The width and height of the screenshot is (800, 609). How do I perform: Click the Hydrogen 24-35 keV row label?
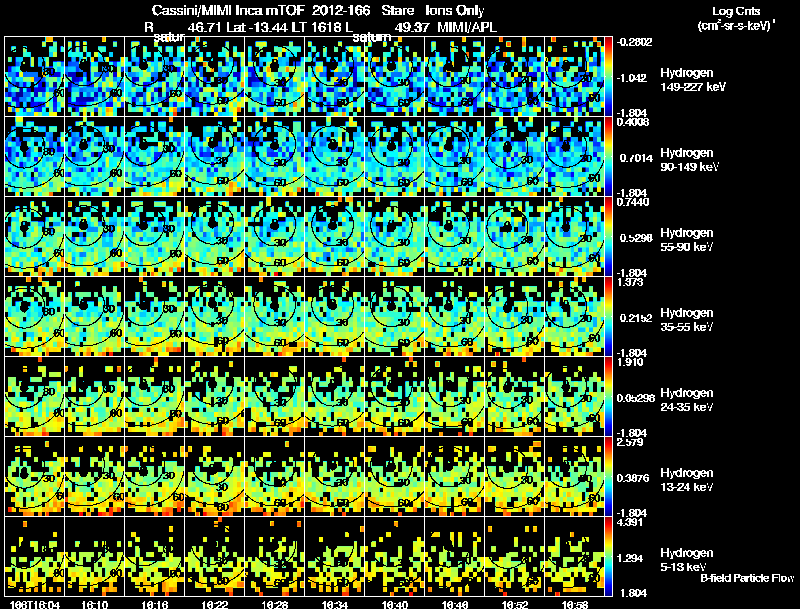coord(687,400)
